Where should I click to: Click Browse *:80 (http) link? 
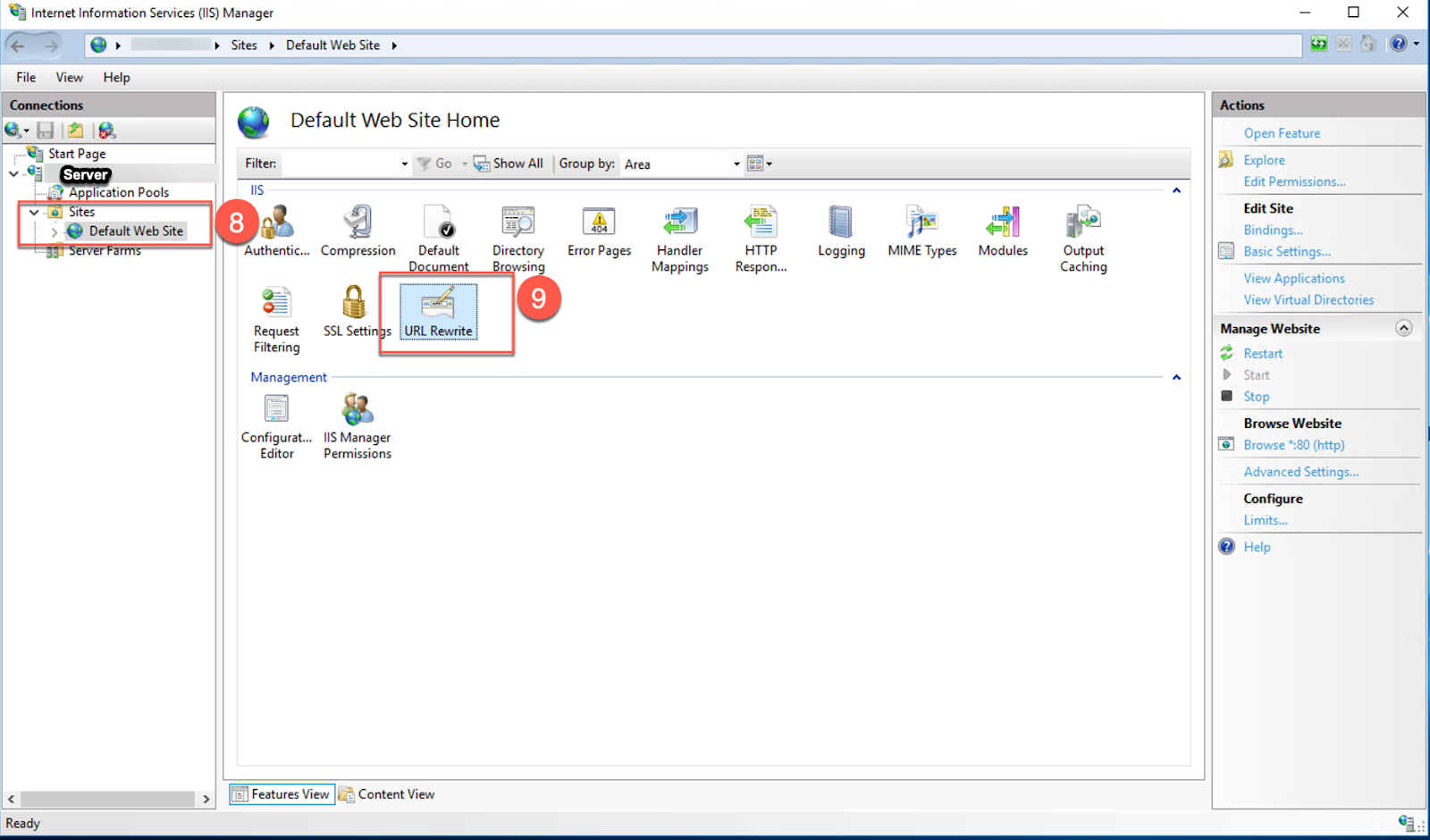coord(1293,444)
